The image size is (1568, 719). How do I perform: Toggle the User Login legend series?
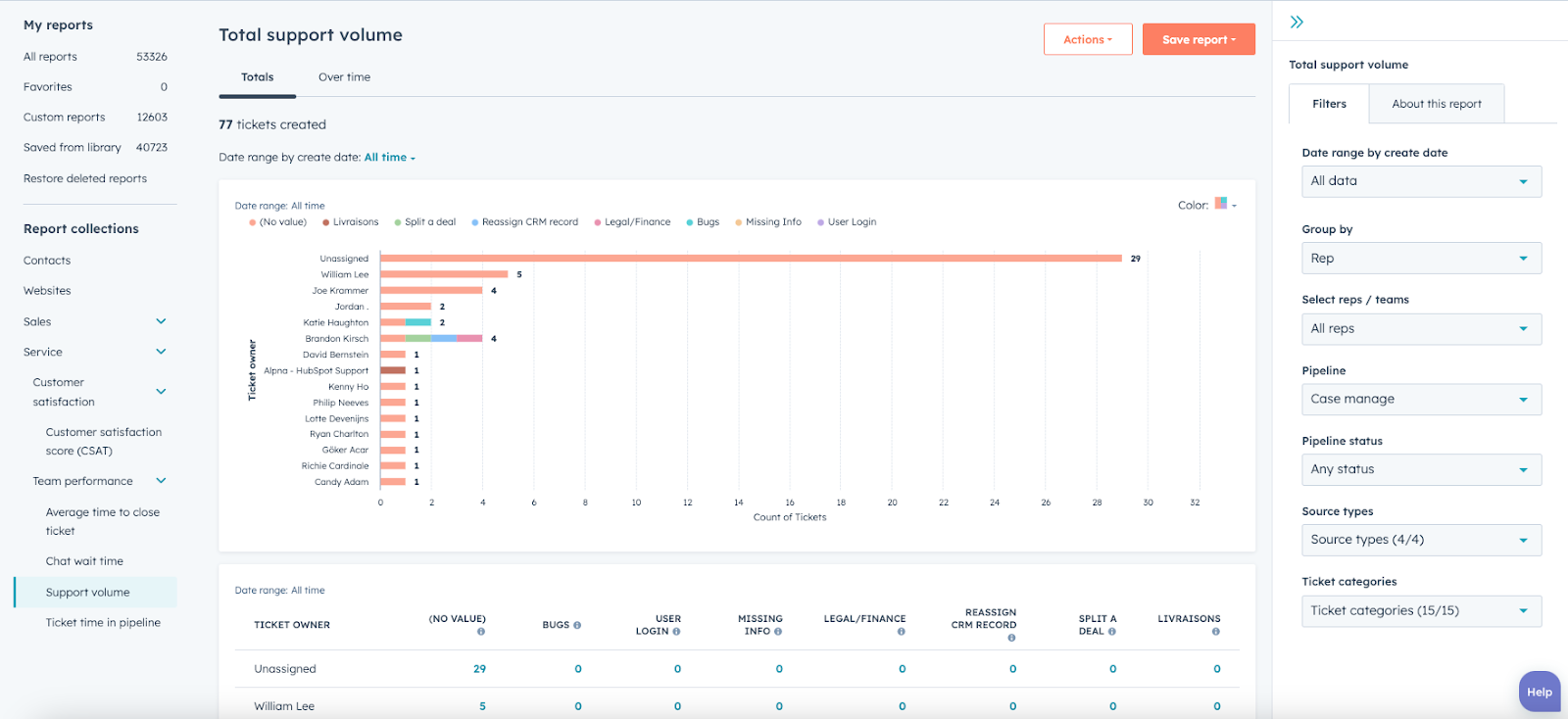click(x=847, y=222)
